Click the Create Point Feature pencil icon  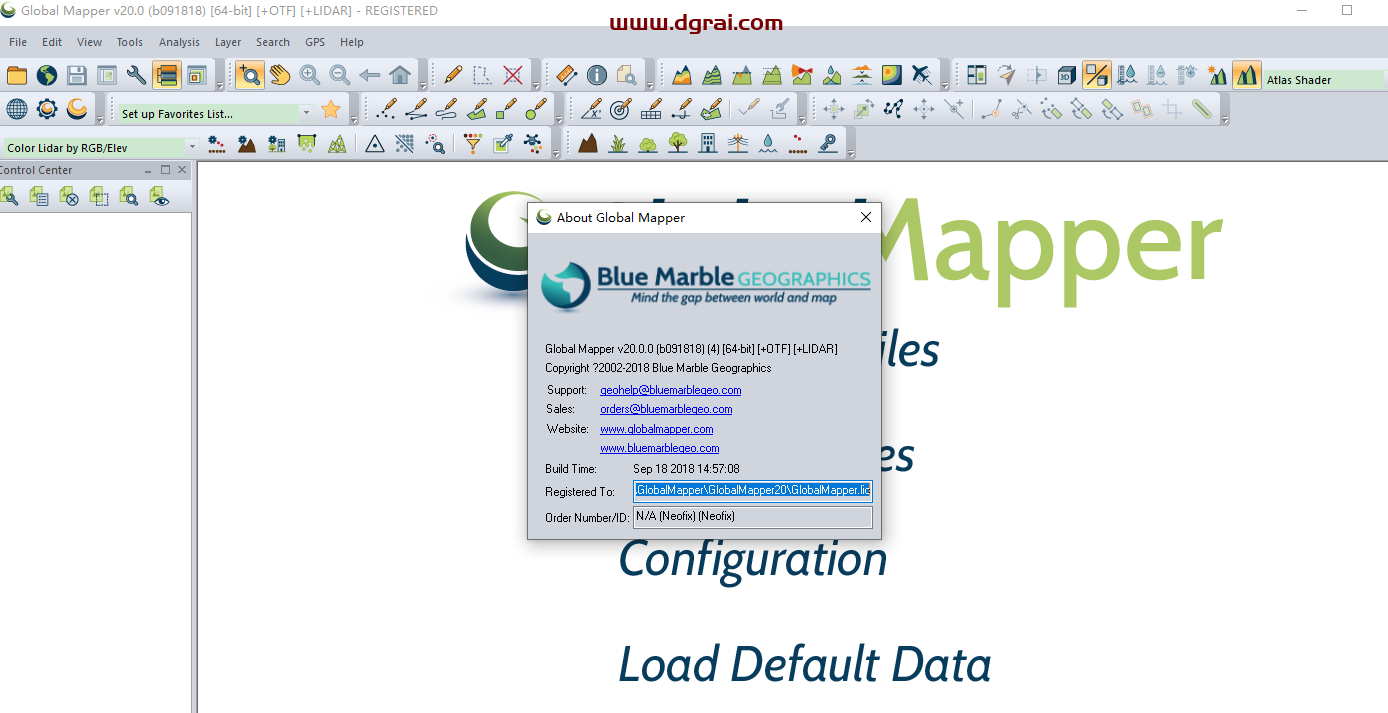click(387, 109)
